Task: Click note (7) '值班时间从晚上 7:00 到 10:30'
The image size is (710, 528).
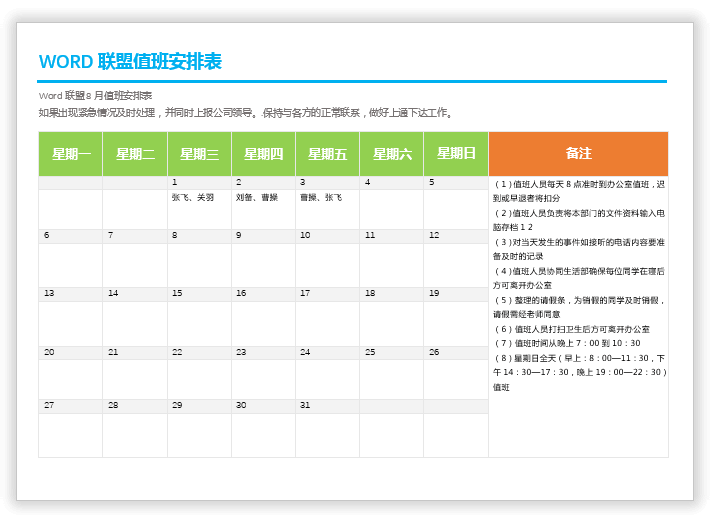Action: 567,343
